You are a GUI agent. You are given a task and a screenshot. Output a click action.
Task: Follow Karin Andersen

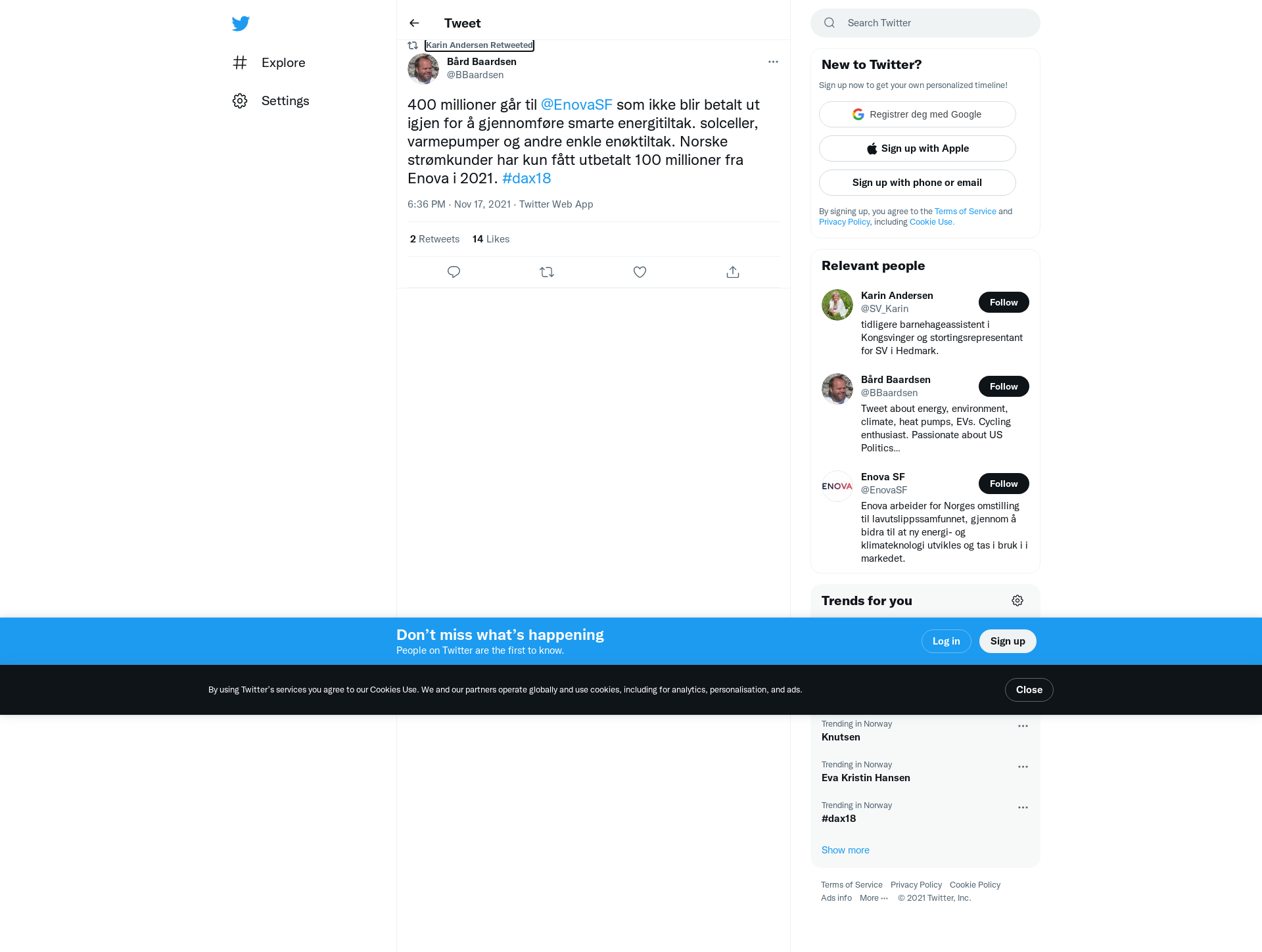tap(1004, 302)
